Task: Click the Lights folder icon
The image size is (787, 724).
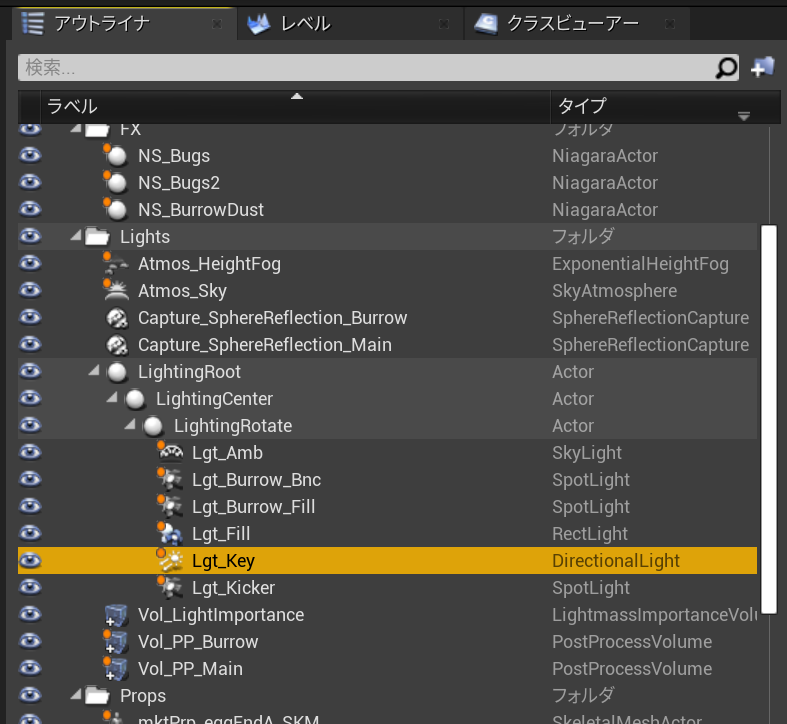Action: pos(97,236)
